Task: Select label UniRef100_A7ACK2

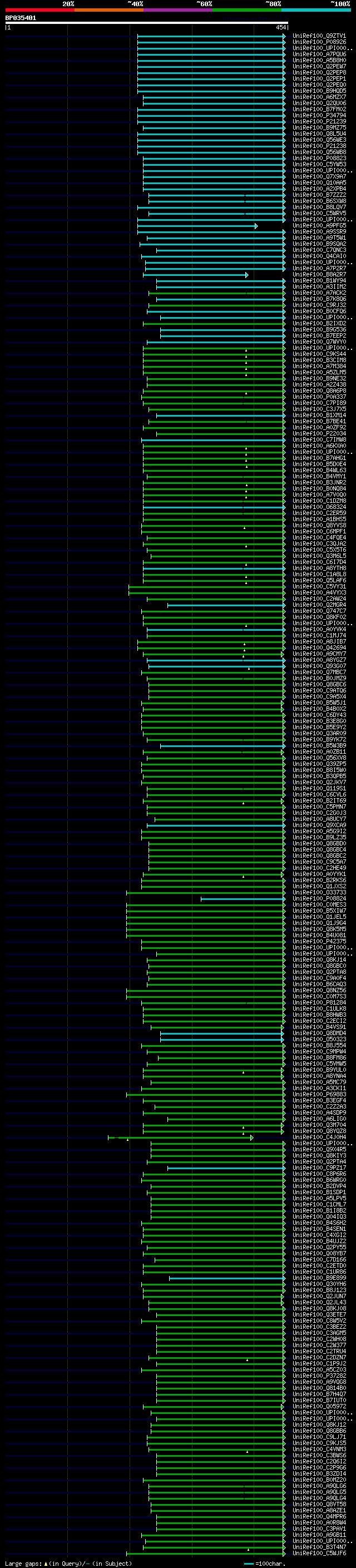Action: click(x=319, y=293)
